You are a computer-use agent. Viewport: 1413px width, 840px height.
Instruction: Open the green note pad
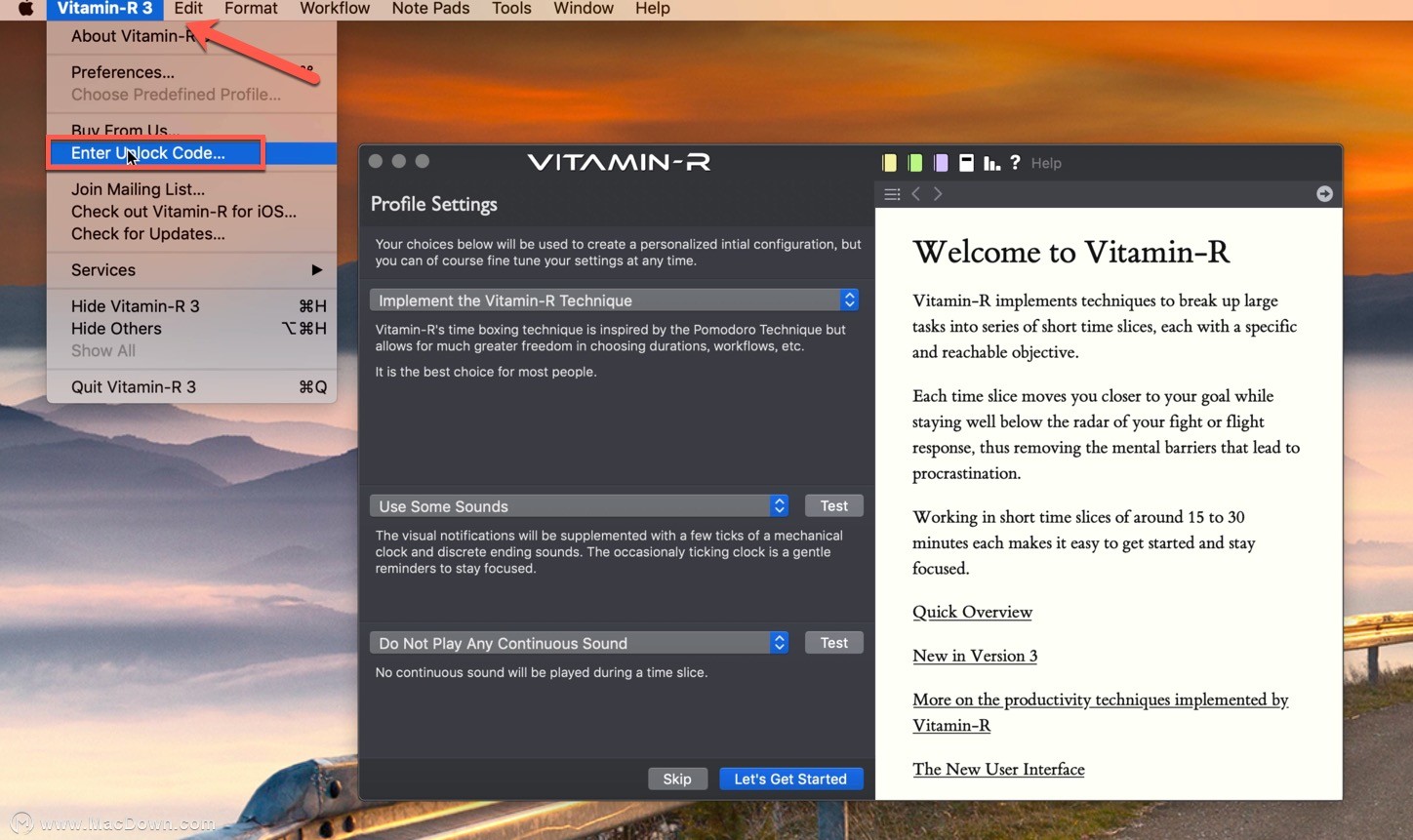(x=915, y=163)
